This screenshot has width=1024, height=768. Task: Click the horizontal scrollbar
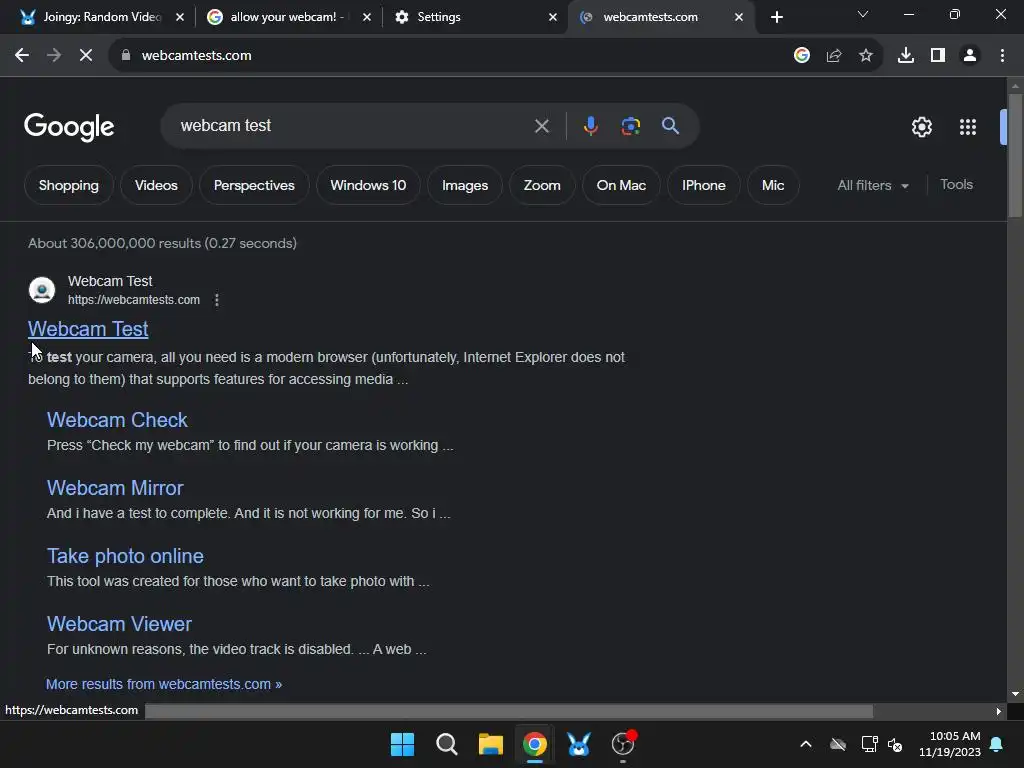(509, 711)
